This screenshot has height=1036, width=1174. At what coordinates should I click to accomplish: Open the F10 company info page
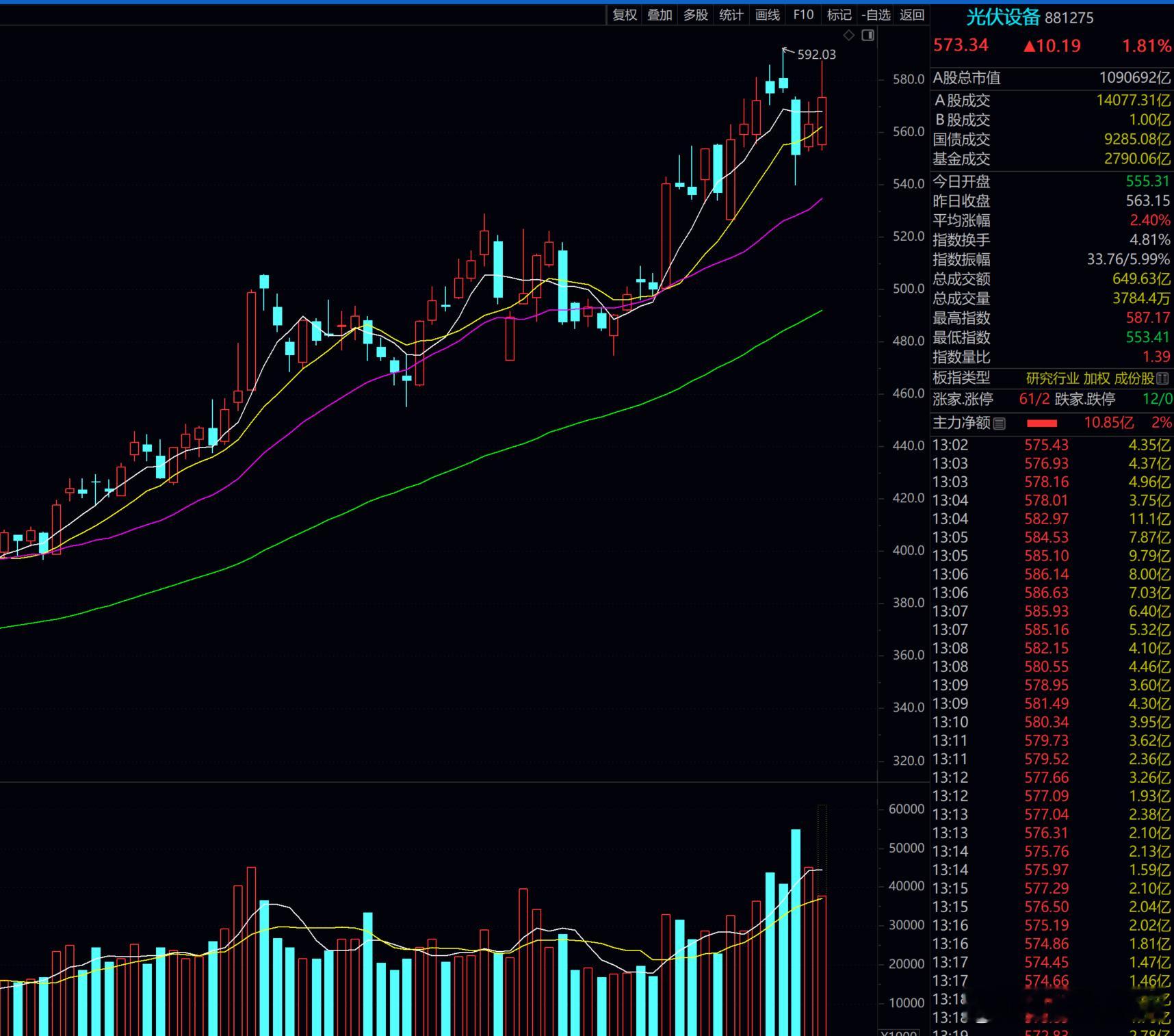click(803, 15)
